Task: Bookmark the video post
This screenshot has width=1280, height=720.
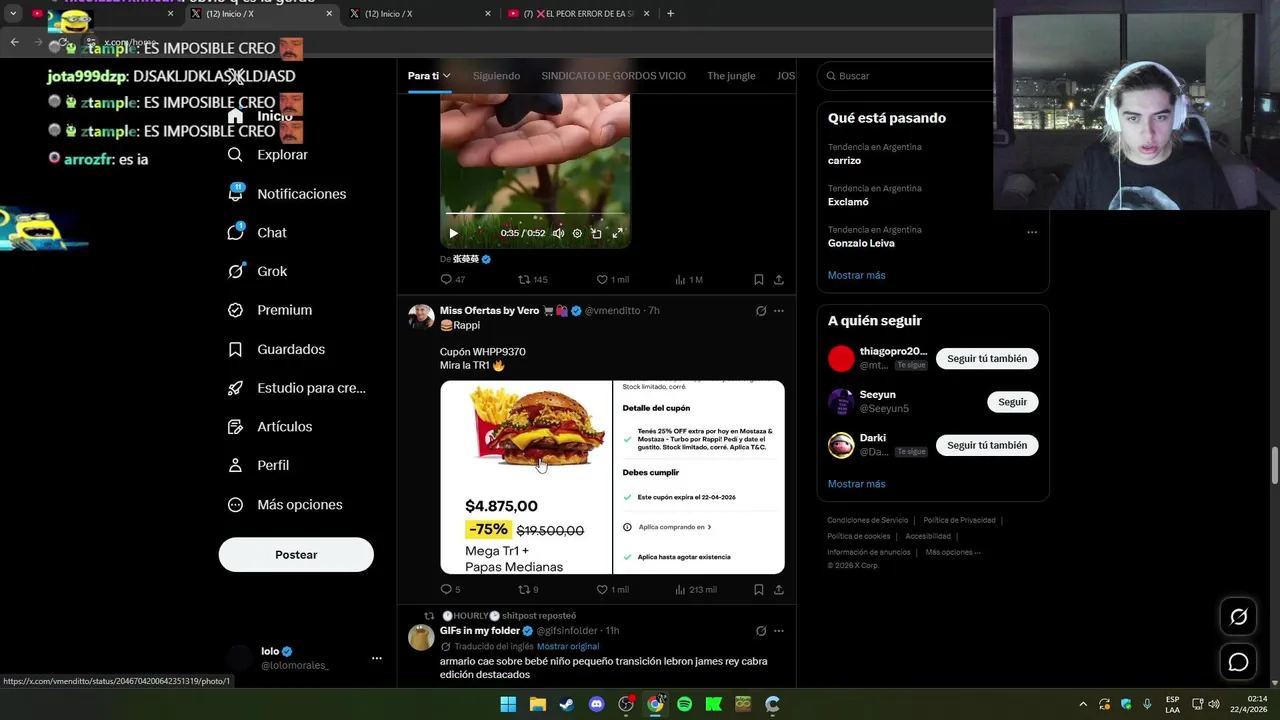Action: point(758,280)
